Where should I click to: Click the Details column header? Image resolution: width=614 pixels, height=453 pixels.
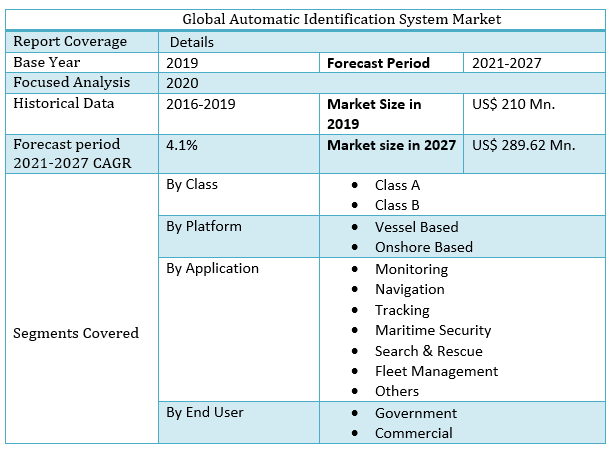click(x=192, y=42)
